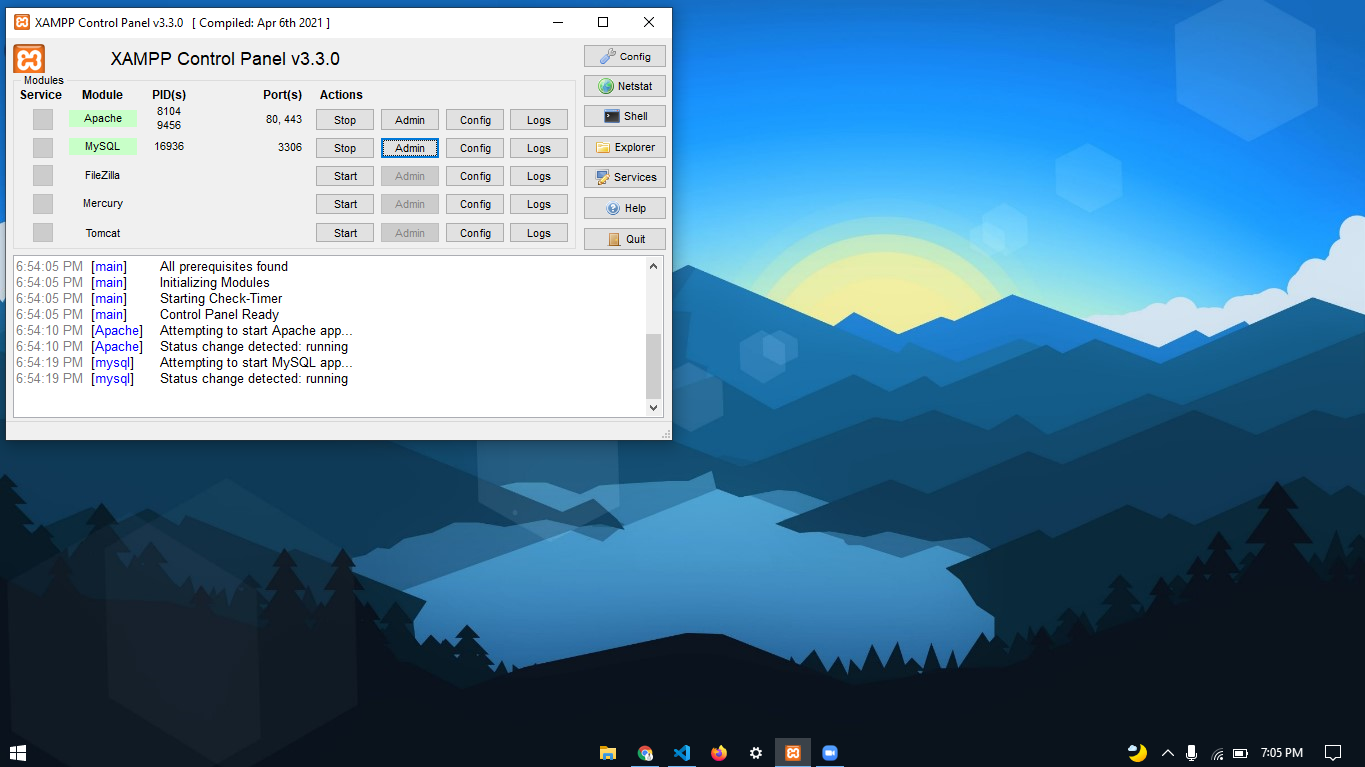1365x767 pixels.
Task: Open Zoom from the taskbar
Action: click(x=830, y=753)
